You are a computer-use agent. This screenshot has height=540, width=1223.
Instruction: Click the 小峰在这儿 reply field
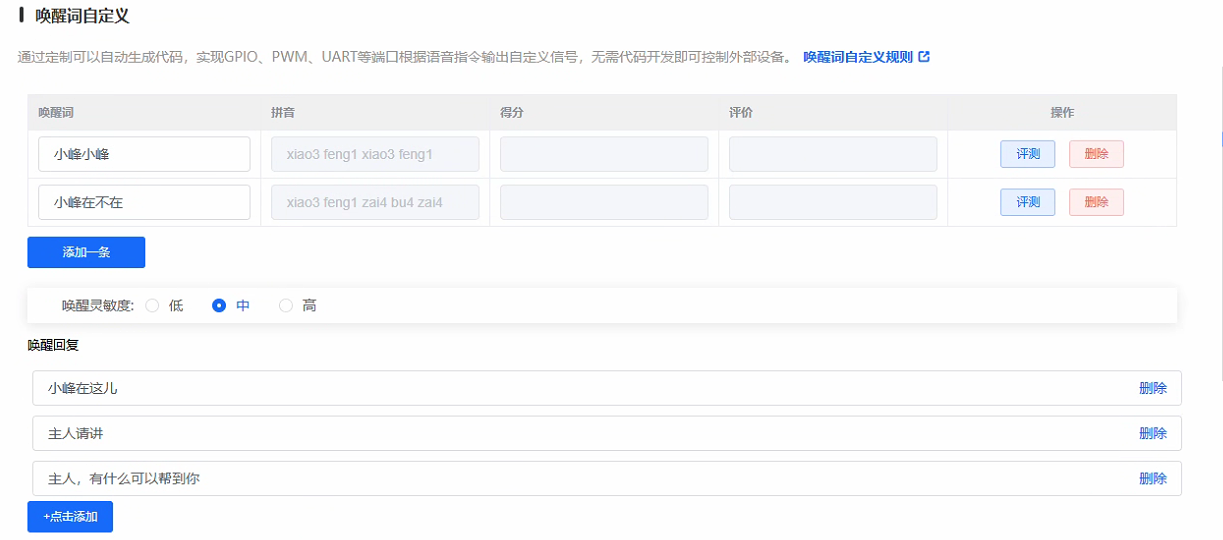click(x=580, y=388)
